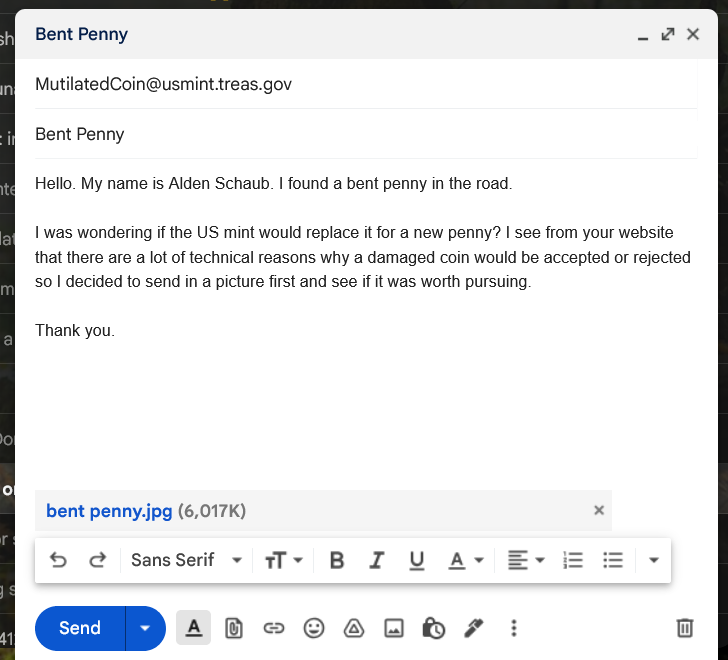Undo the last edit
The width and height of the screenshot is (728, 660).
pos(58,560)
